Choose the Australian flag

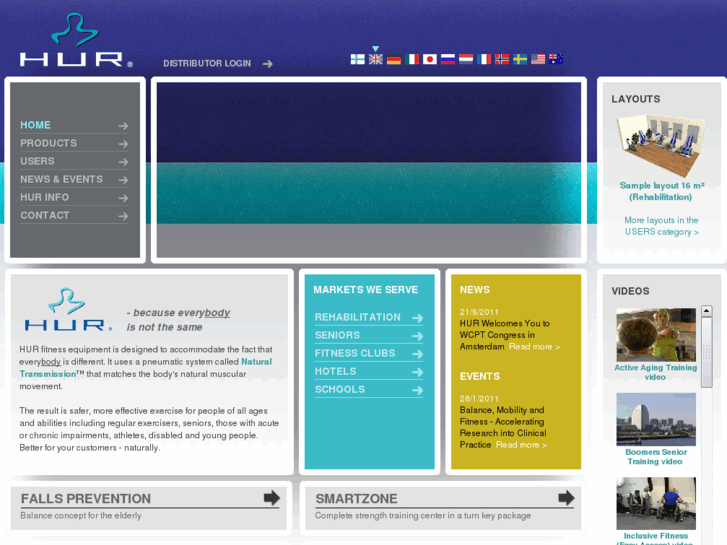[x=556, y=59]
